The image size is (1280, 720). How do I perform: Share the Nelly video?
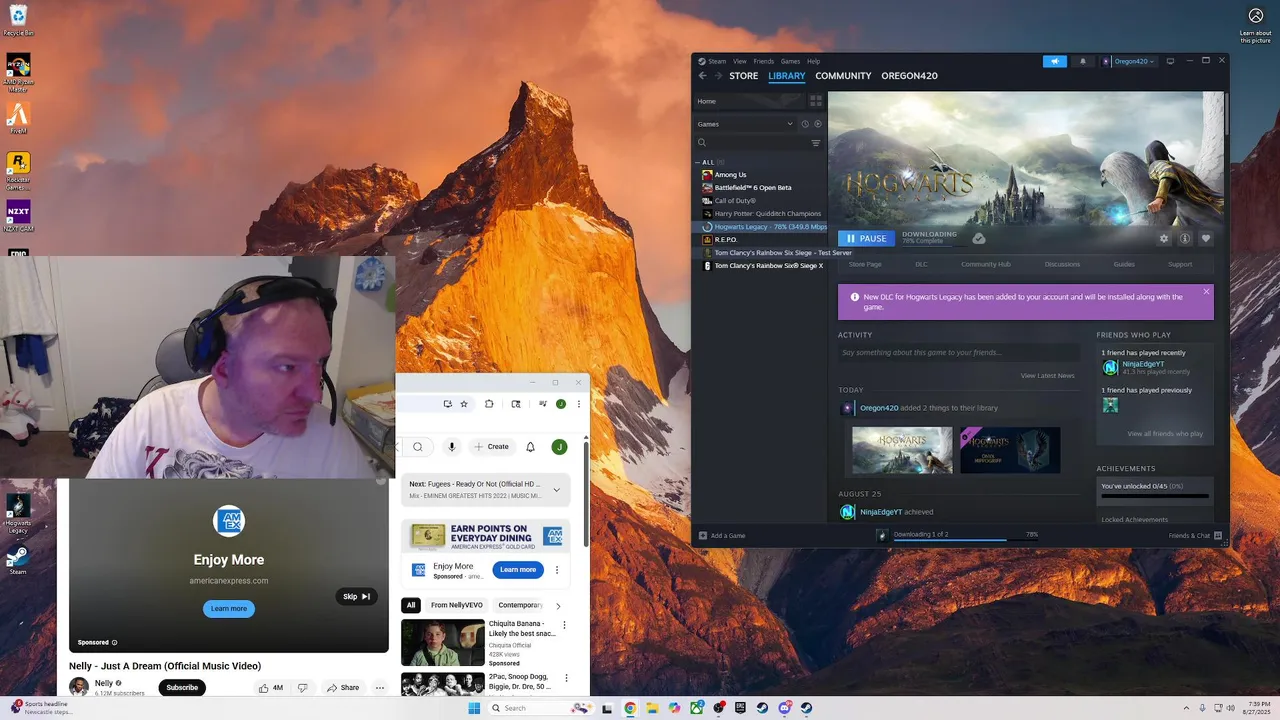(342, 688)
